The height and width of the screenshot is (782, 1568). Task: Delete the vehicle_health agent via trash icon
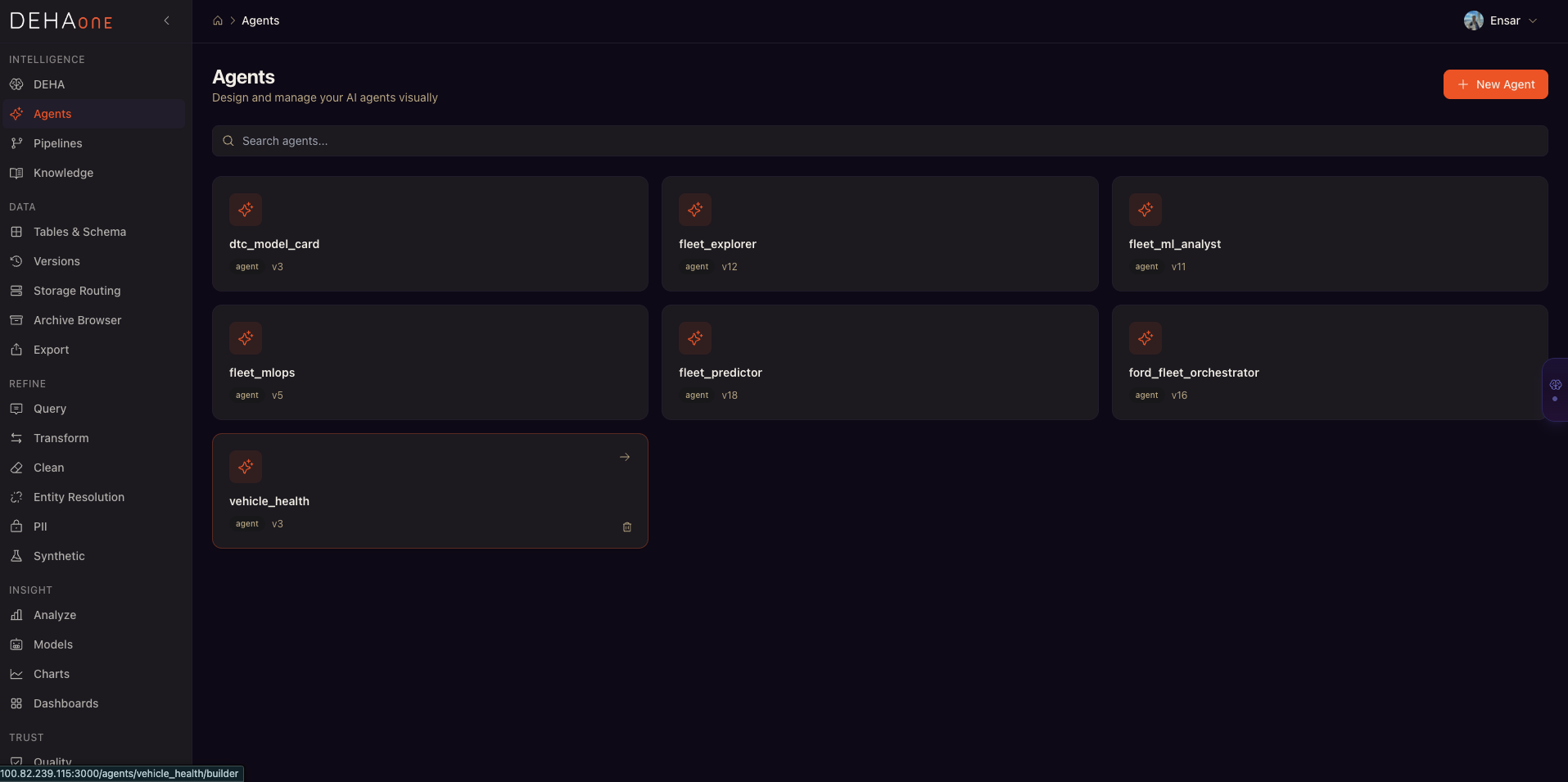[627, 527]
